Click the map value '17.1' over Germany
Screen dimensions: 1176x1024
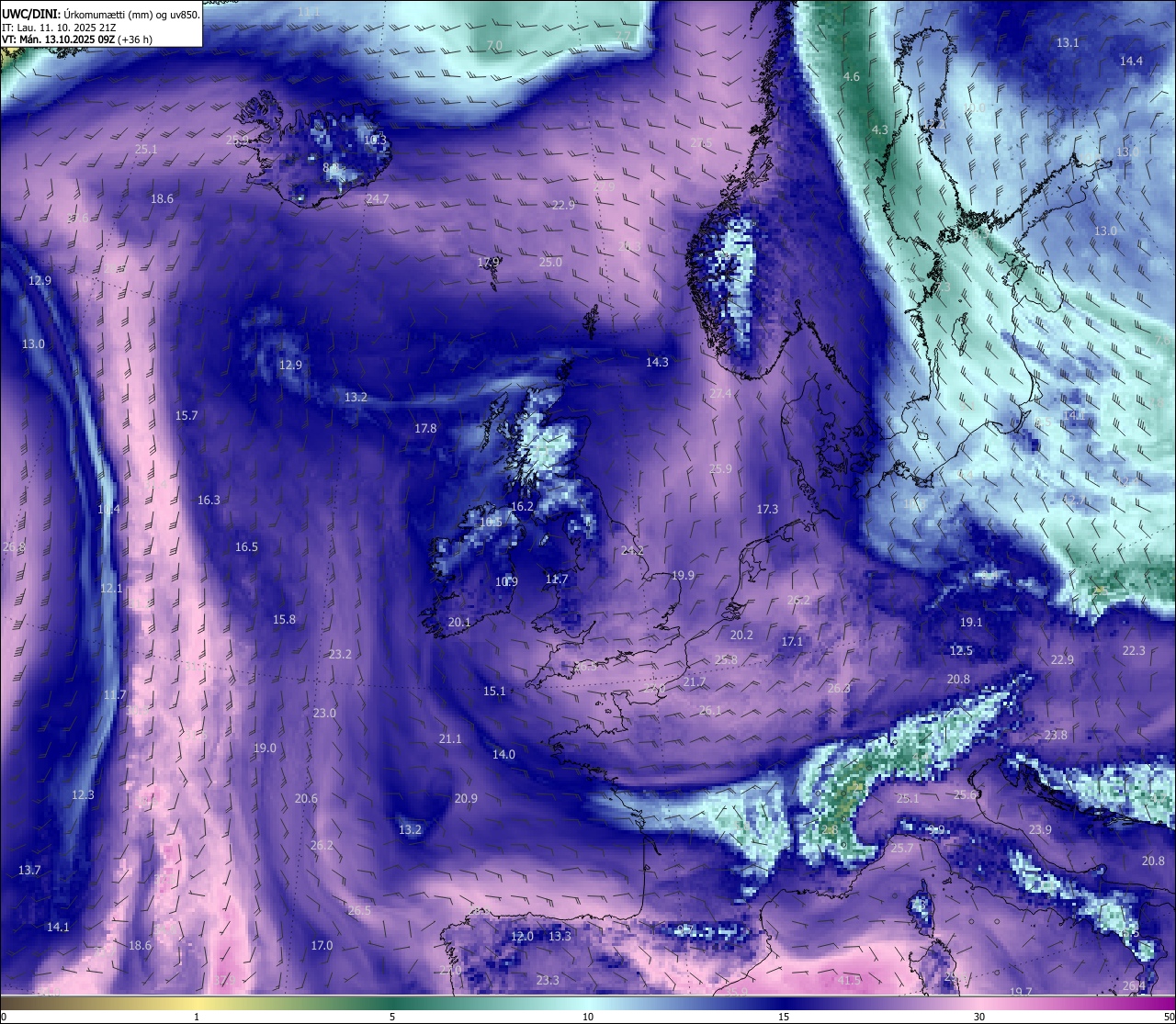[792, 641]
